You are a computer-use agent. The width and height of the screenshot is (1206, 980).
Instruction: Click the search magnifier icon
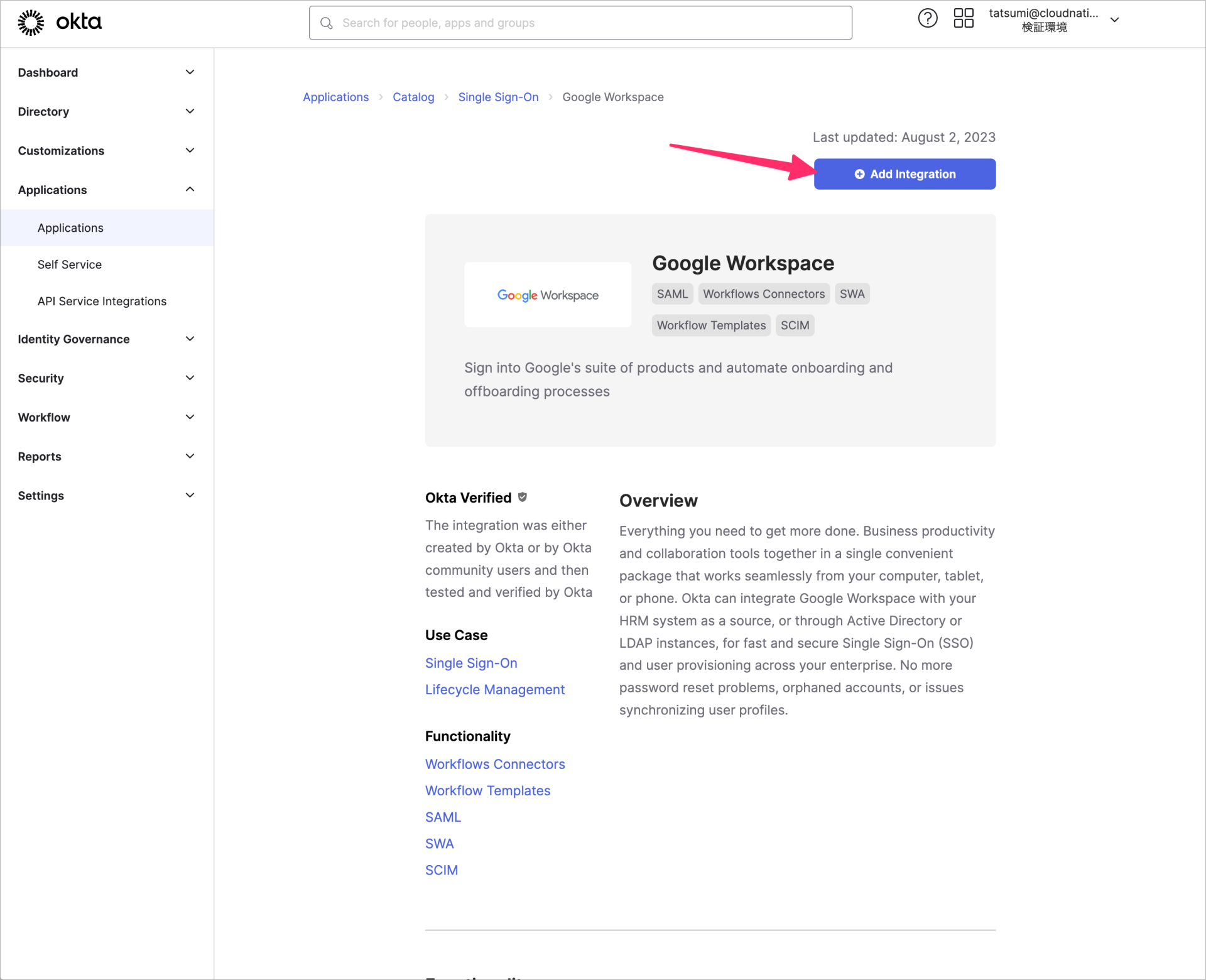[327, 23]
